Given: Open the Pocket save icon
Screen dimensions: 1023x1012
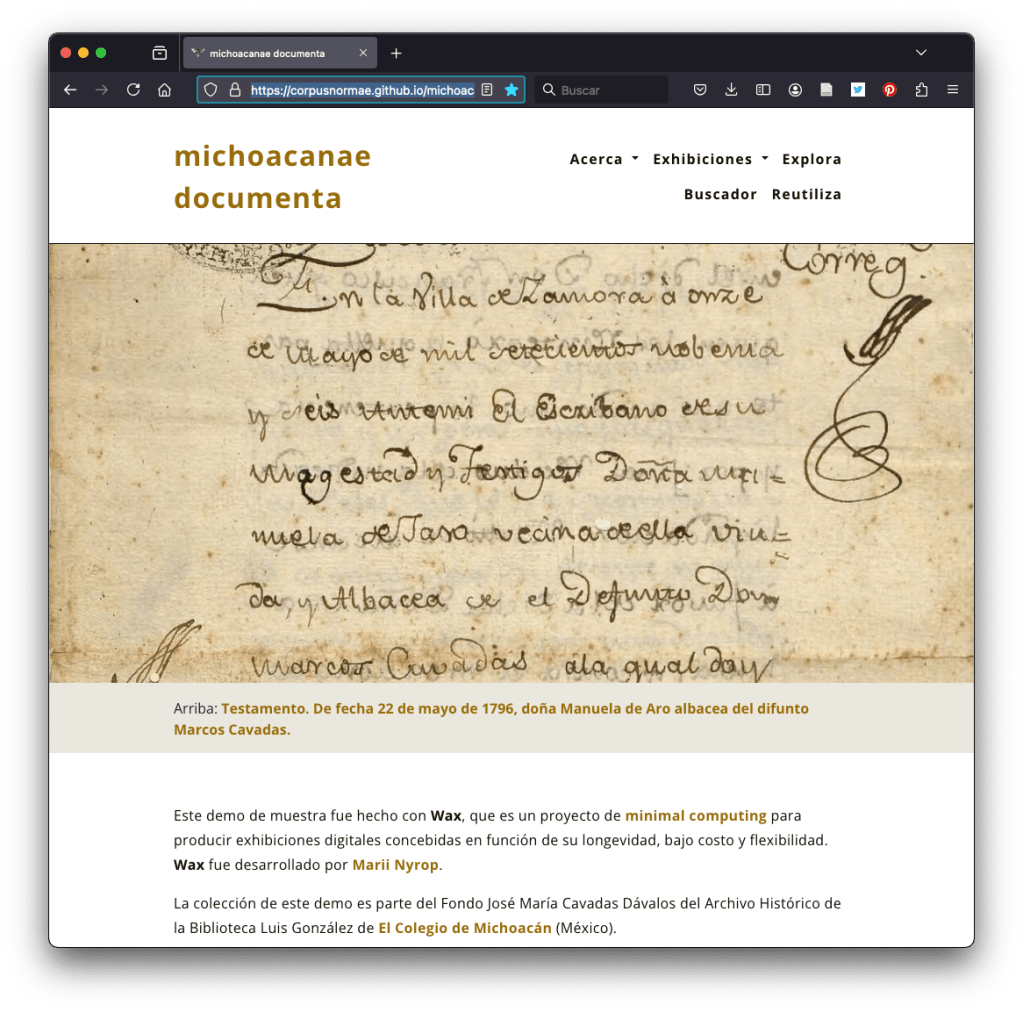Looking at the screenshot, I should coord(700,90).
